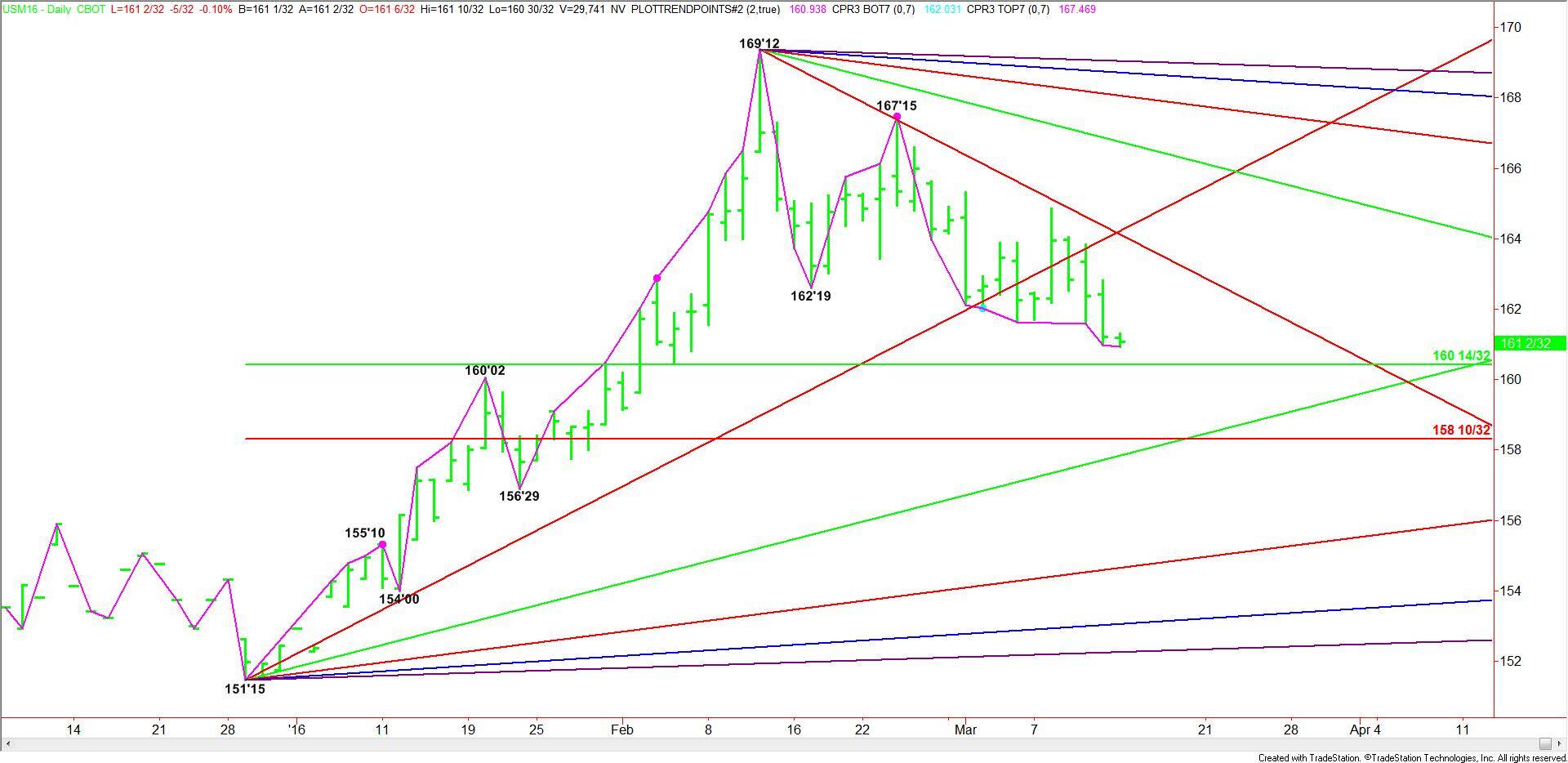
Task: Click the magenta dot at 155'10 peak
Action: (382, 545)
